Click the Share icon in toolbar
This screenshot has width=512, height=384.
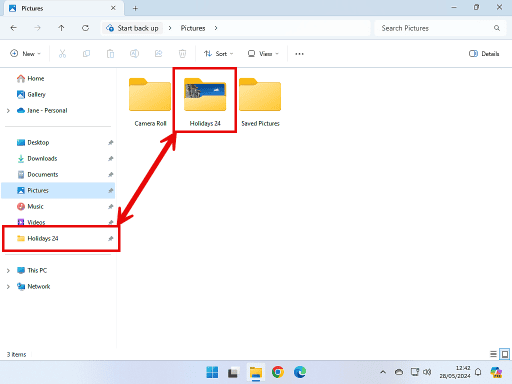[158, 54]
